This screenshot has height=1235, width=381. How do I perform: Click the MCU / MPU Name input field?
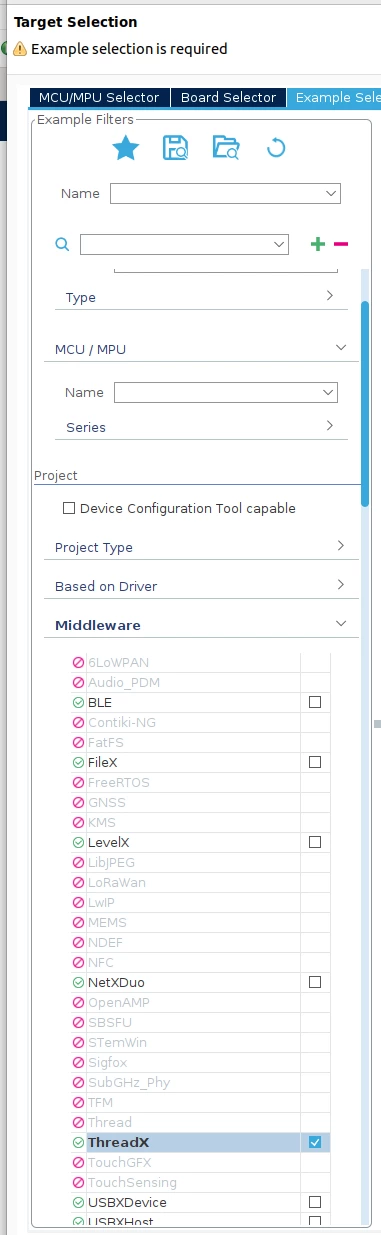226,393
